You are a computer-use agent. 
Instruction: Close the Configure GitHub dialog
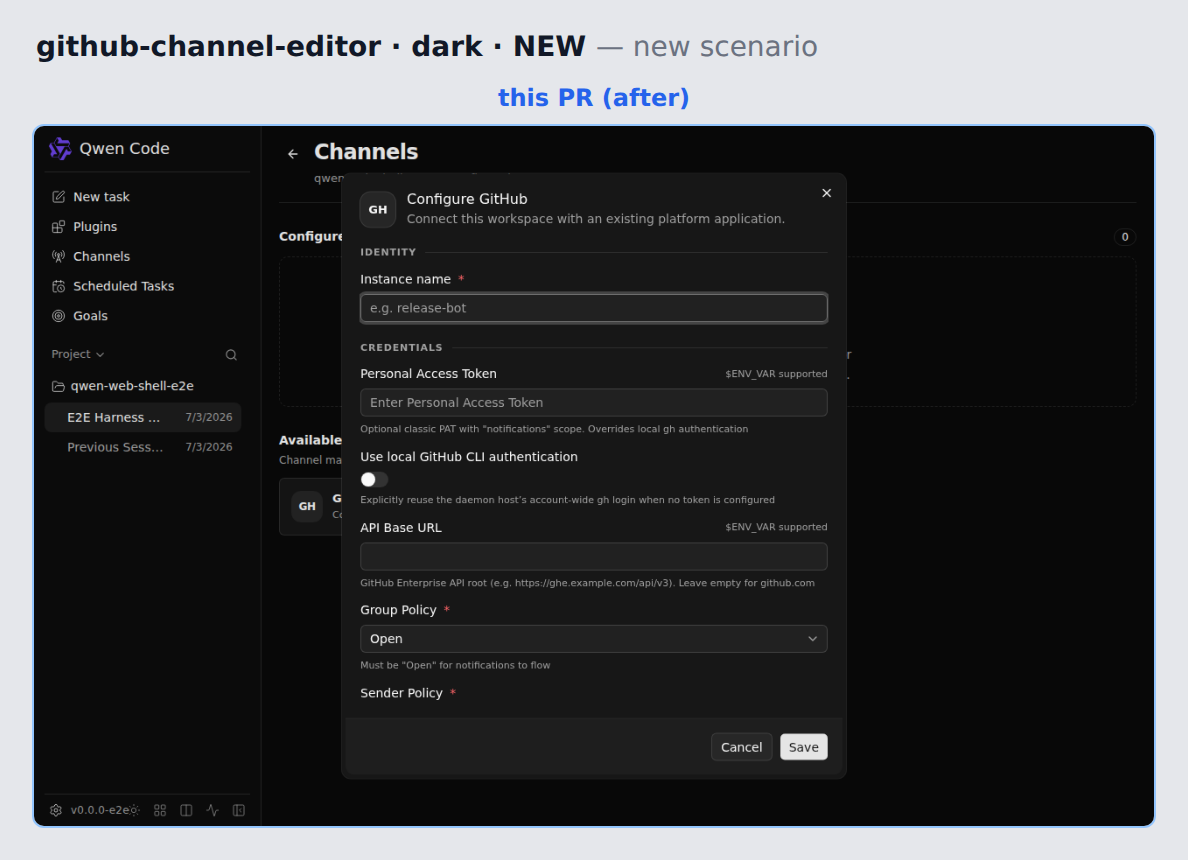click(x=827, y=193)
